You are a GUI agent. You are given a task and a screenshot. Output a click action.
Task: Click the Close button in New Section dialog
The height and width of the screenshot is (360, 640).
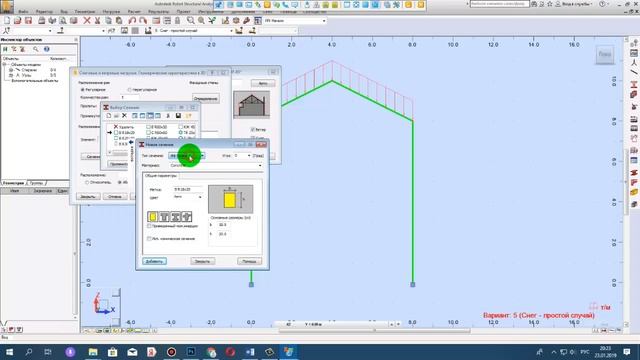point(202,261)
